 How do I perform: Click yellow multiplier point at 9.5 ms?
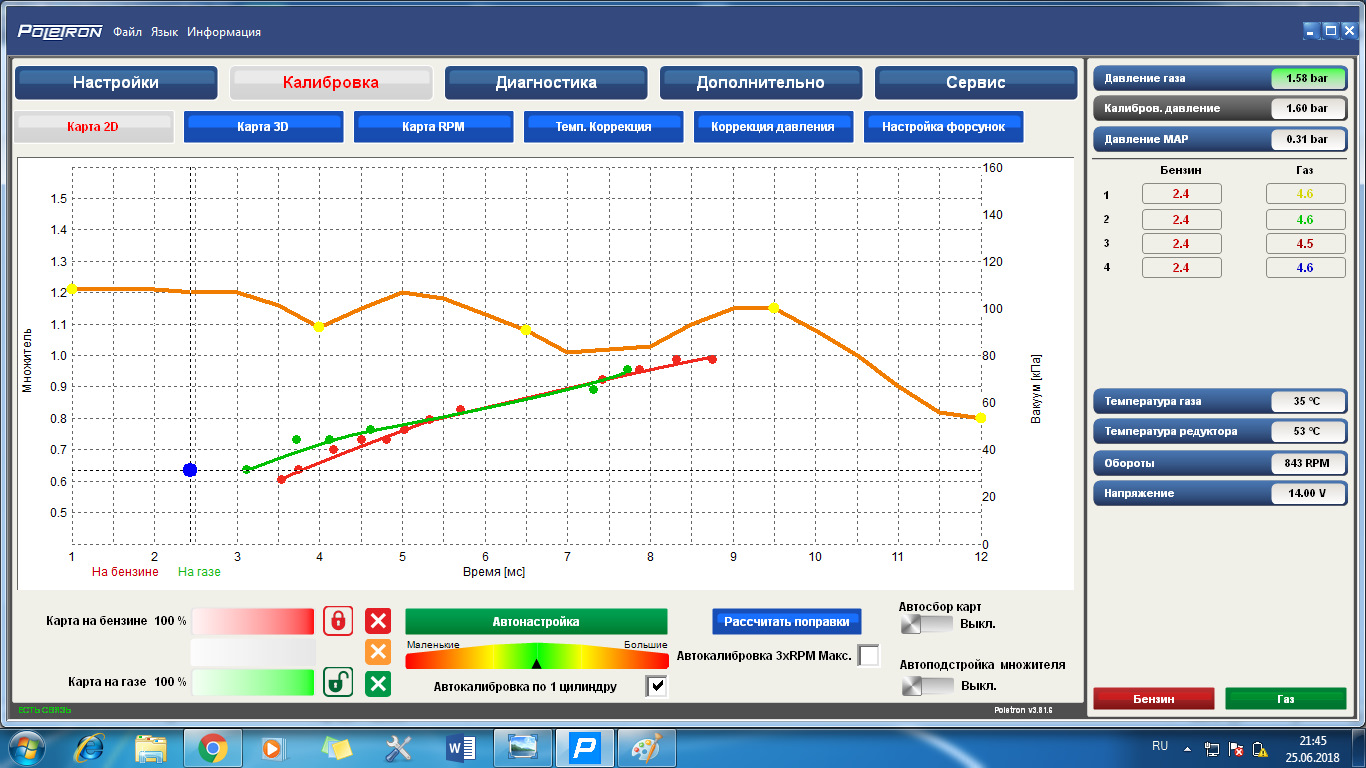tap(773, 308)
